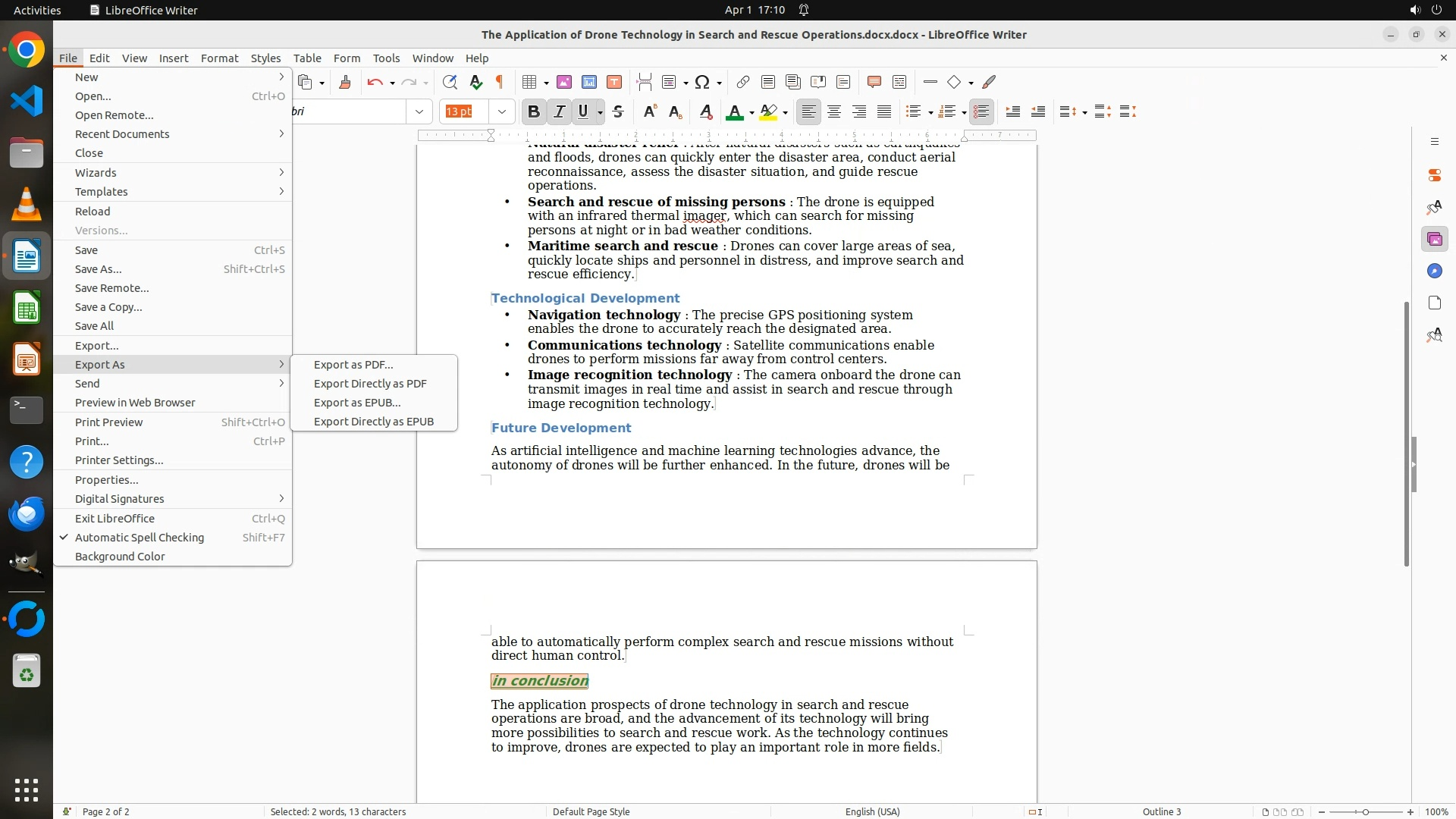Screen dimensions: 1456x819
Task: Click the Properties... menu entry
Action: [x=106, y=480]
